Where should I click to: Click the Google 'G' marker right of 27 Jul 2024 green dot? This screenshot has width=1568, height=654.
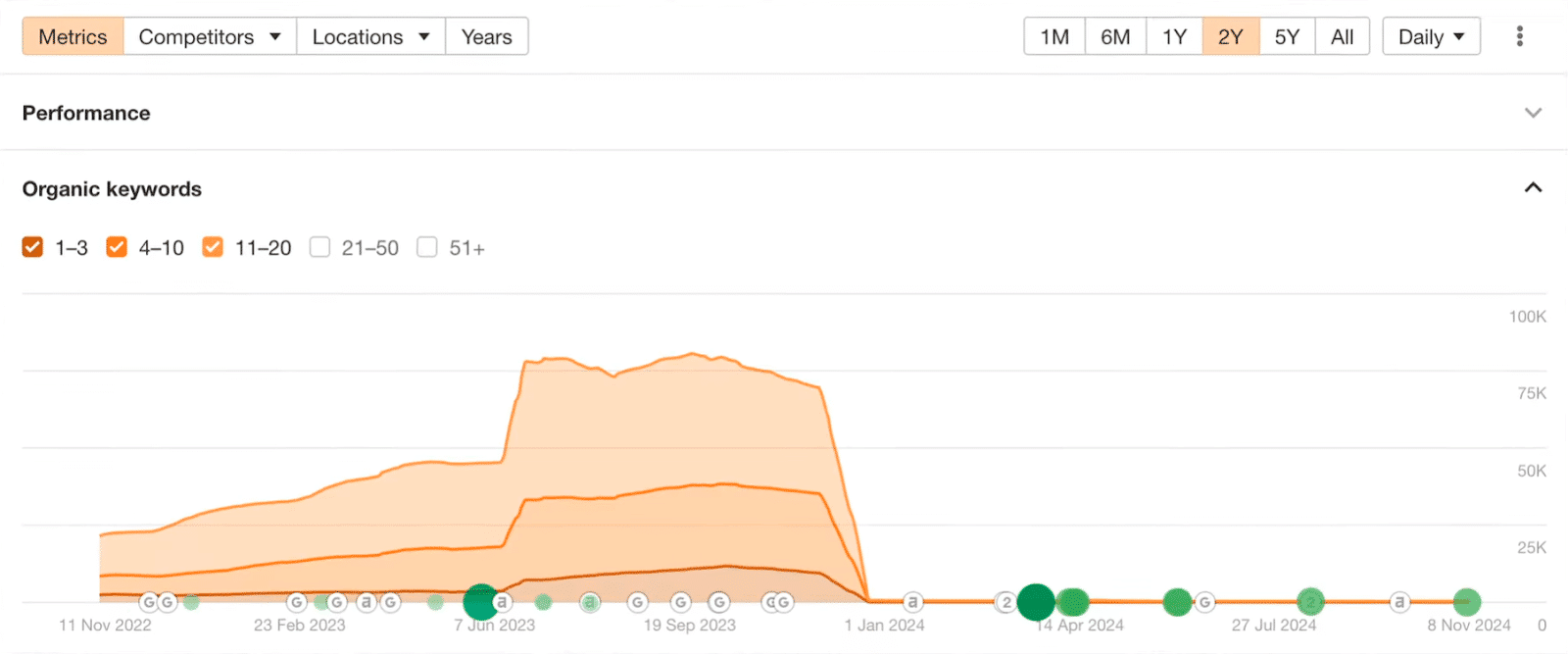coord(1205,602)
